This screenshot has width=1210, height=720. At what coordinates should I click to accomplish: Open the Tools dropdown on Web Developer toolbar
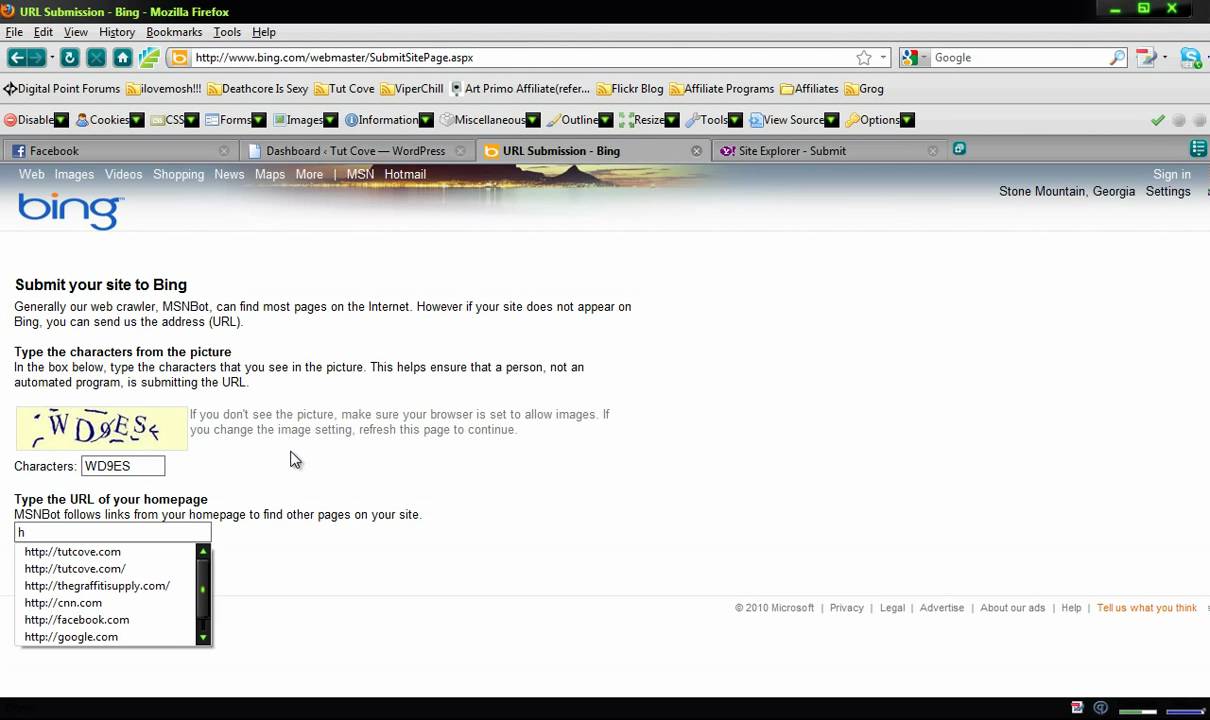pos(713,120)
